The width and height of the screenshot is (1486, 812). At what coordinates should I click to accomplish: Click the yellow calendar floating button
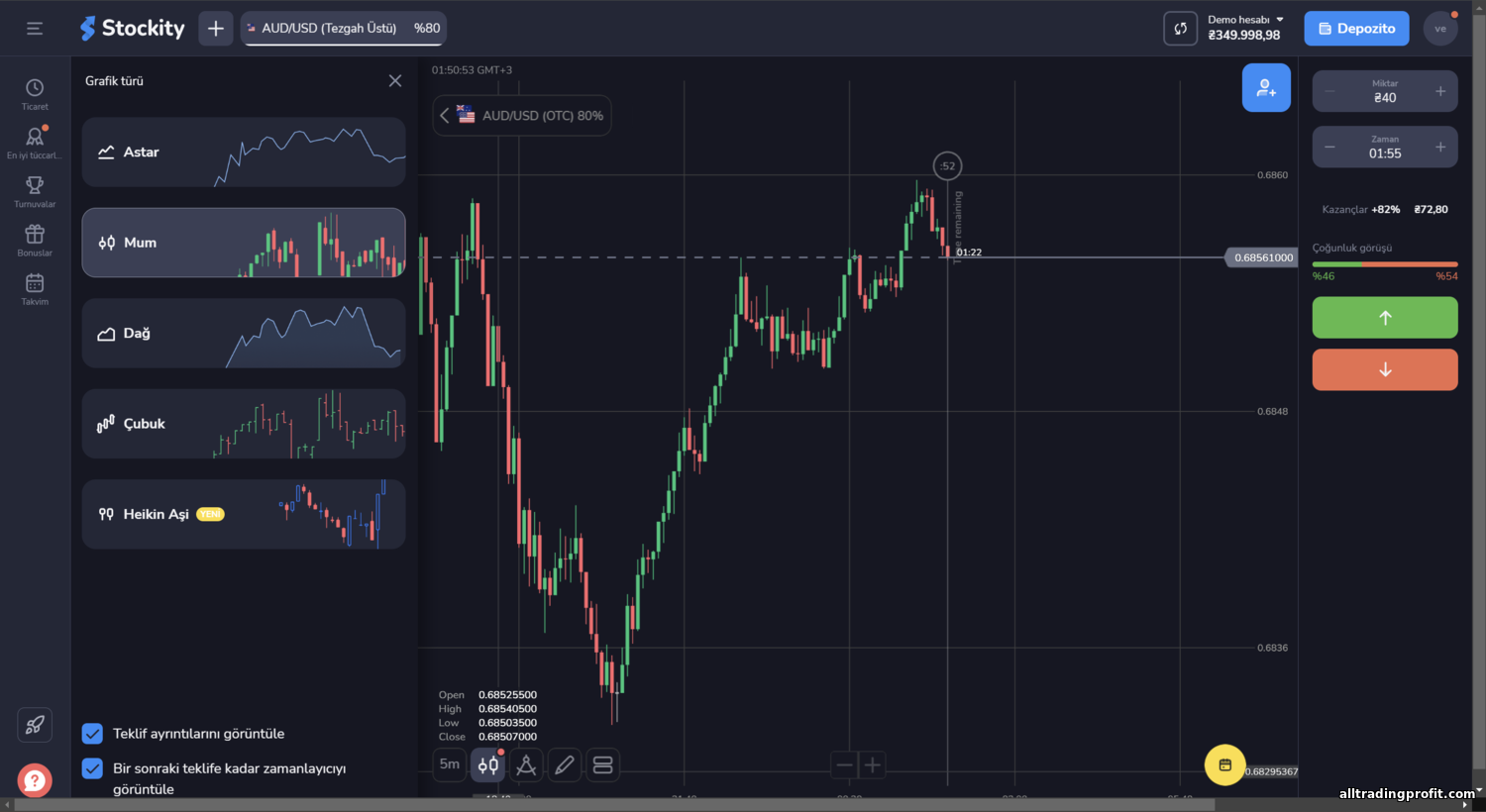tap(1225, 764)
